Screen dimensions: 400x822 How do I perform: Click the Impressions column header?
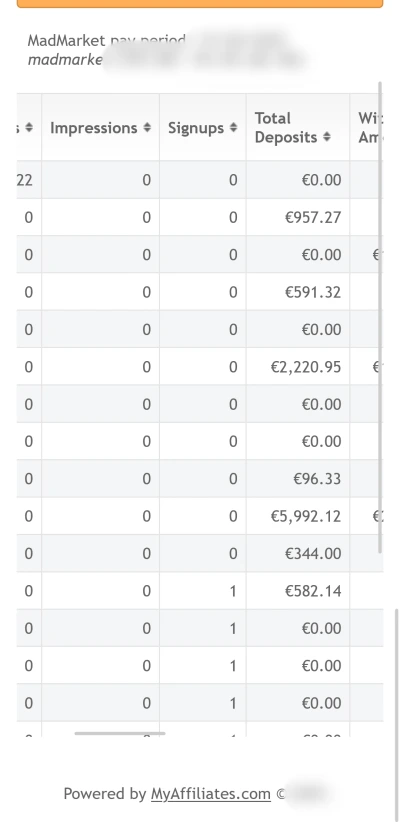[x=101, y=127]
